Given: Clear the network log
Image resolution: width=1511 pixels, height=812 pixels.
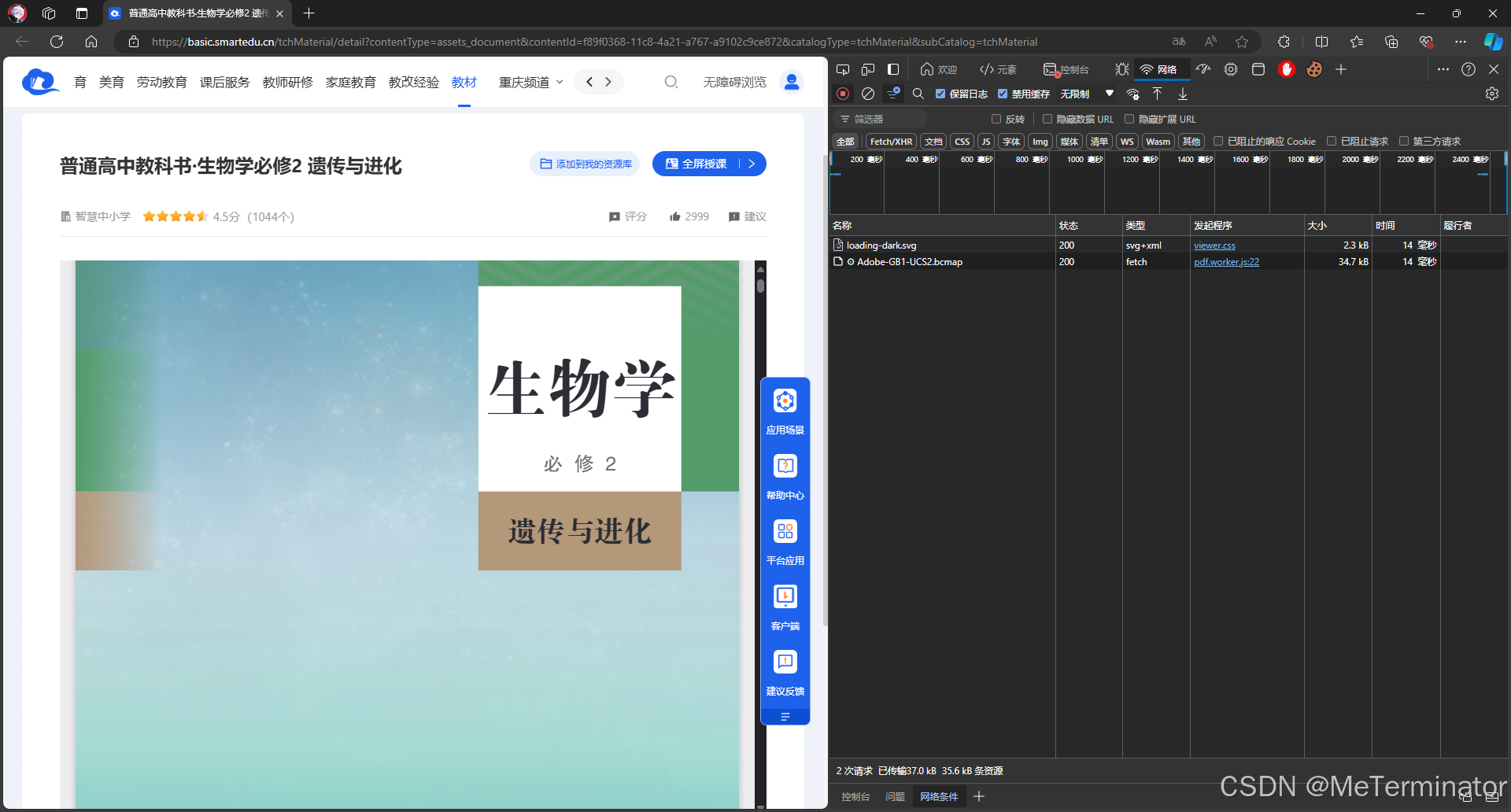Looking at the screenshot, I should (868, 94).
